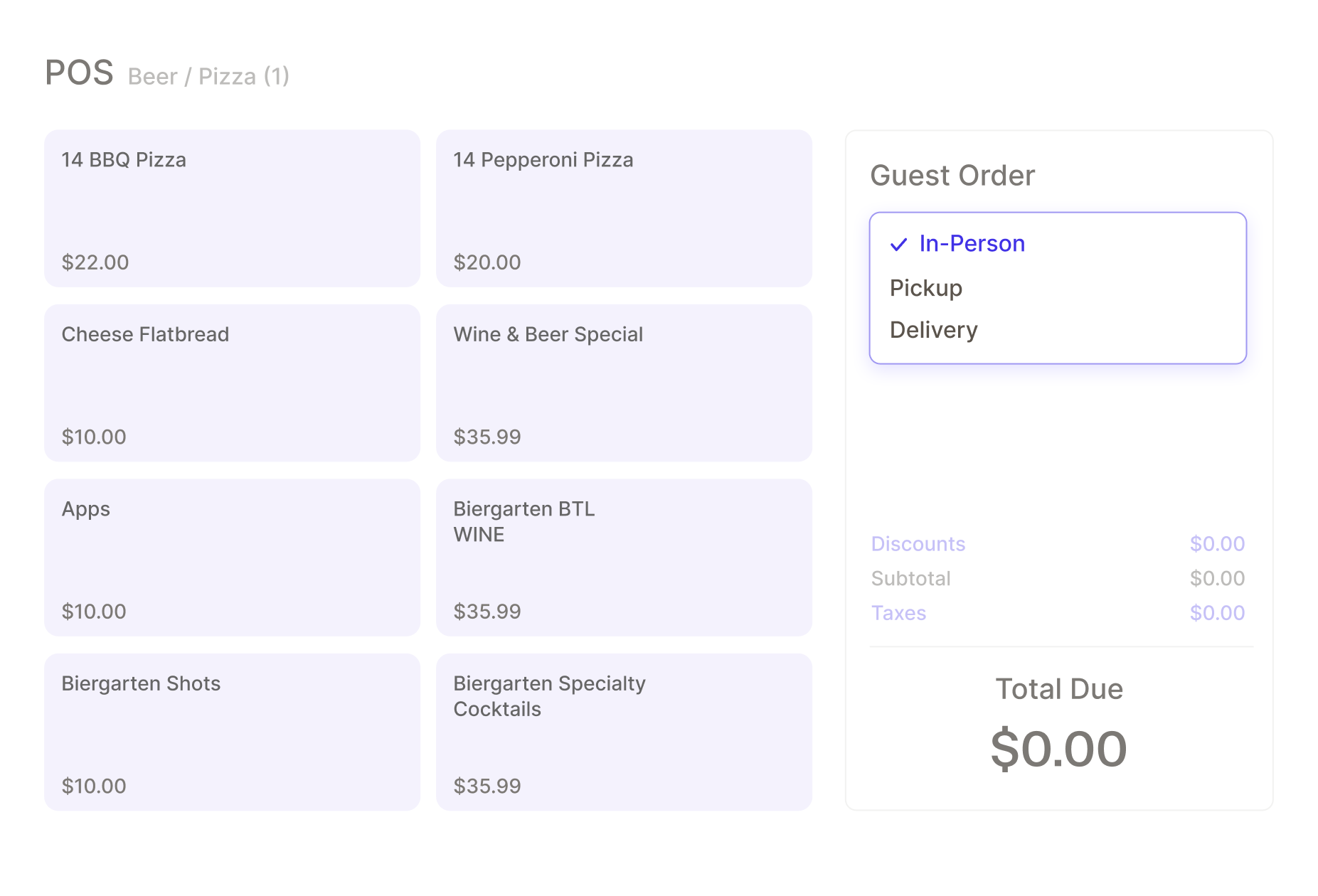Choose Pickup from the order type list

click(x=925, y=288)
